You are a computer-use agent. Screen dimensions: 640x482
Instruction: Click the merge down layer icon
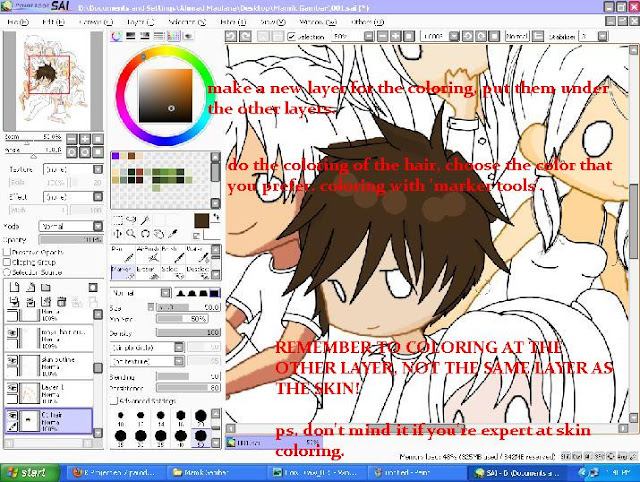[30, 302]
